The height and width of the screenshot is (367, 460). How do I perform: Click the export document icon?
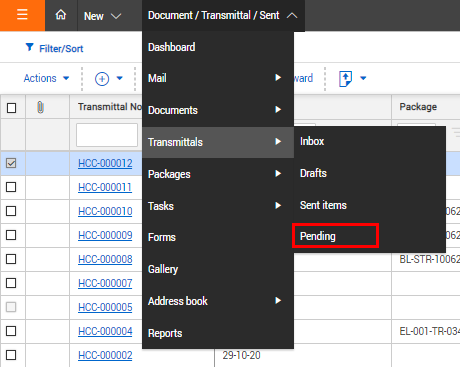345,79
